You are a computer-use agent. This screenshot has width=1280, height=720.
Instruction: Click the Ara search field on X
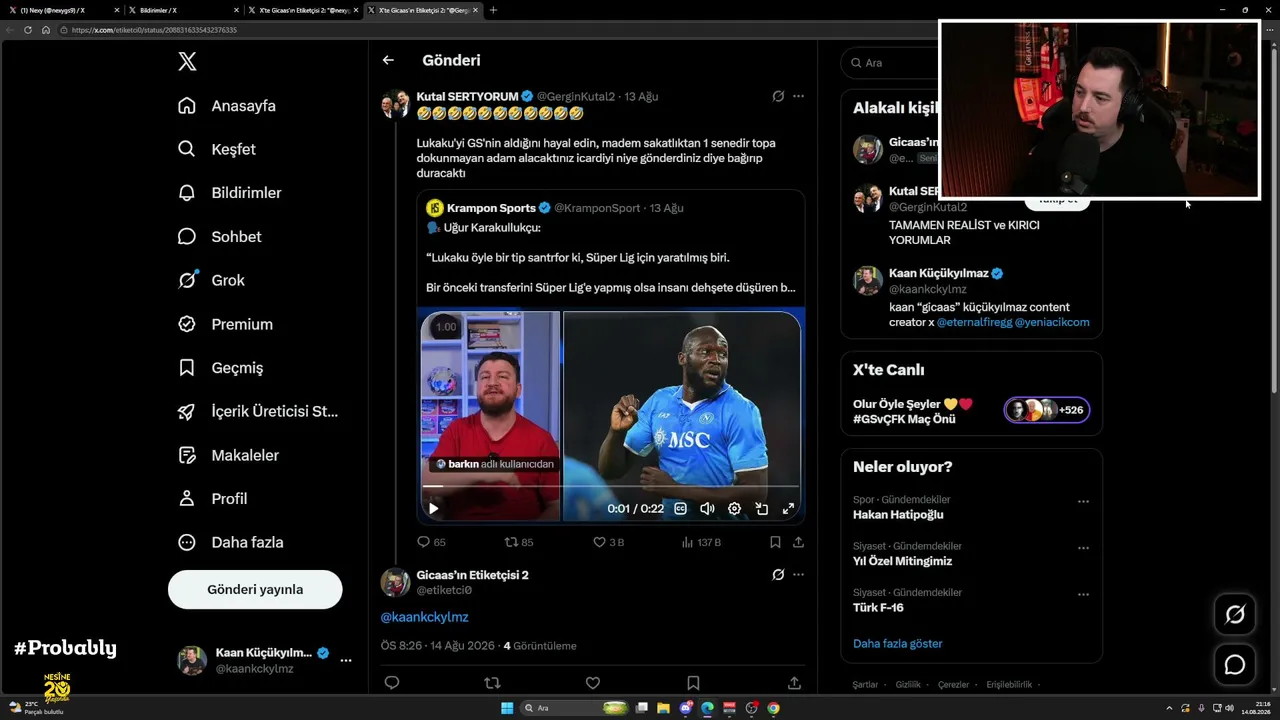890,62
